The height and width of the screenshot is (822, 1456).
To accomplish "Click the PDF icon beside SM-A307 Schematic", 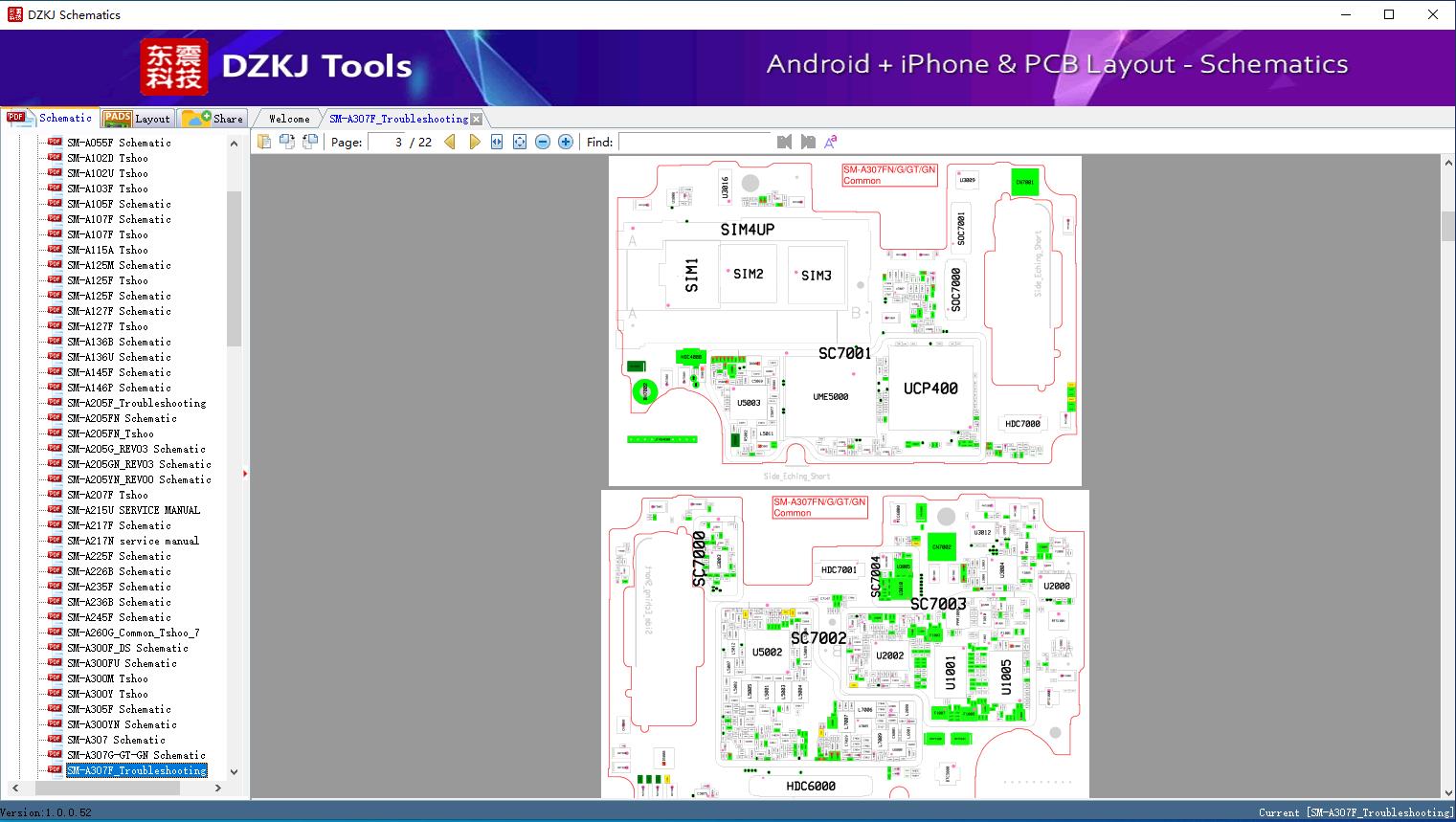I will (x=55, y=739).
